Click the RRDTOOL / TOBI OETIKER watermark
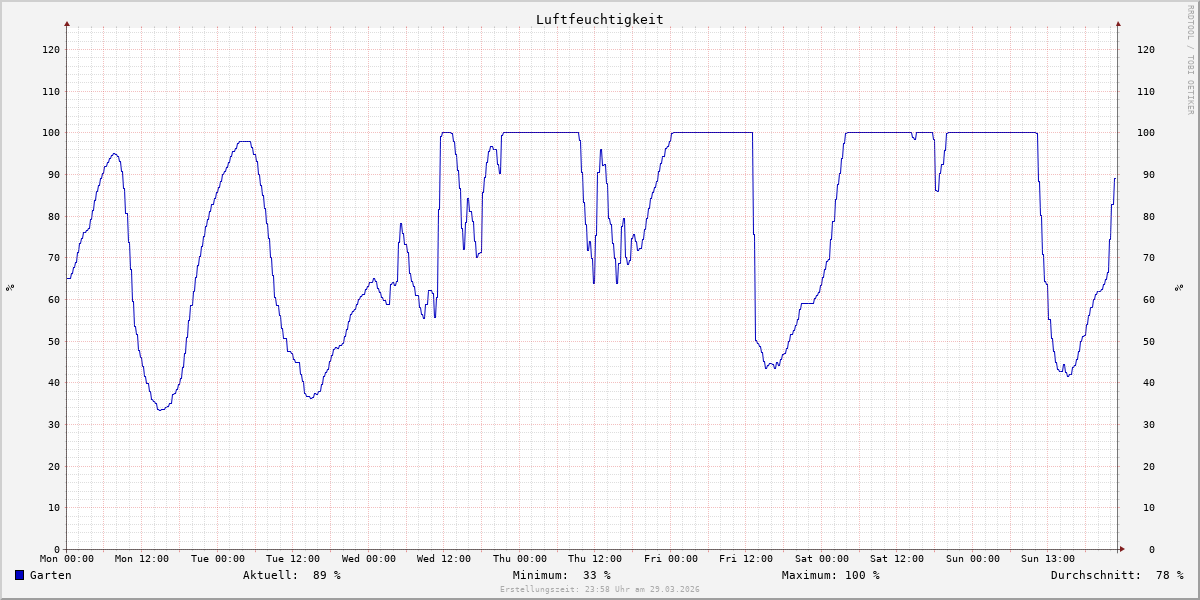1200x600 pixels. 1189,59
